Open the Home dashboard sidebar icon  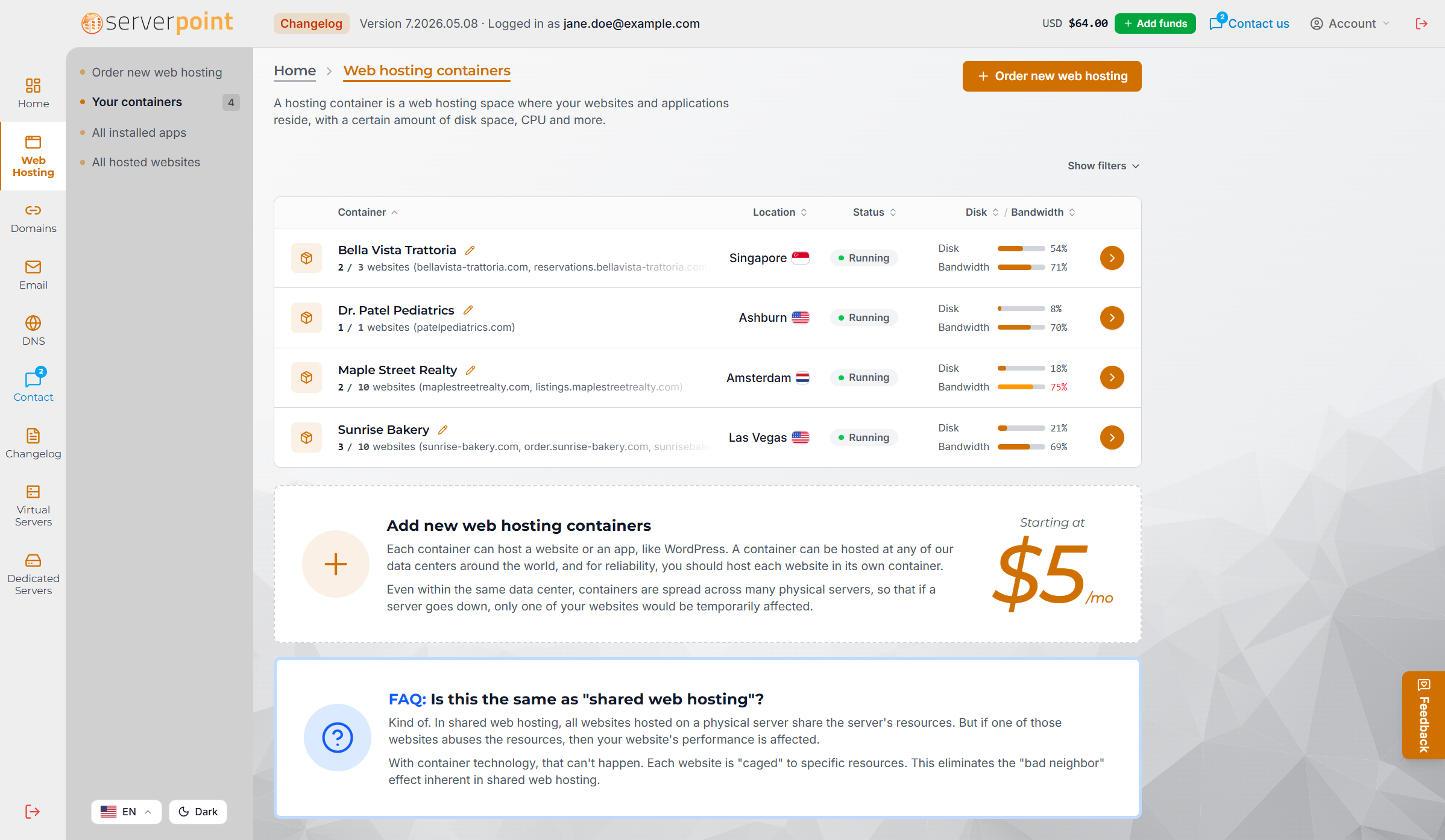click(x=33, y=93)
